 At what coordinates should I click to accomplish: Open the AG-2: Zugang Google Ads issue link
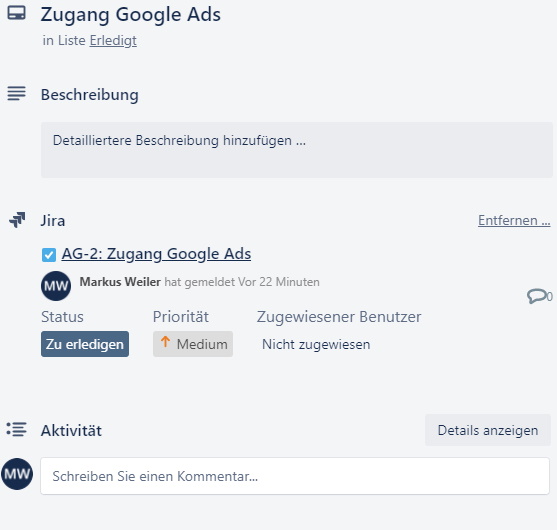pyautogui.click(x=156, y=254)
